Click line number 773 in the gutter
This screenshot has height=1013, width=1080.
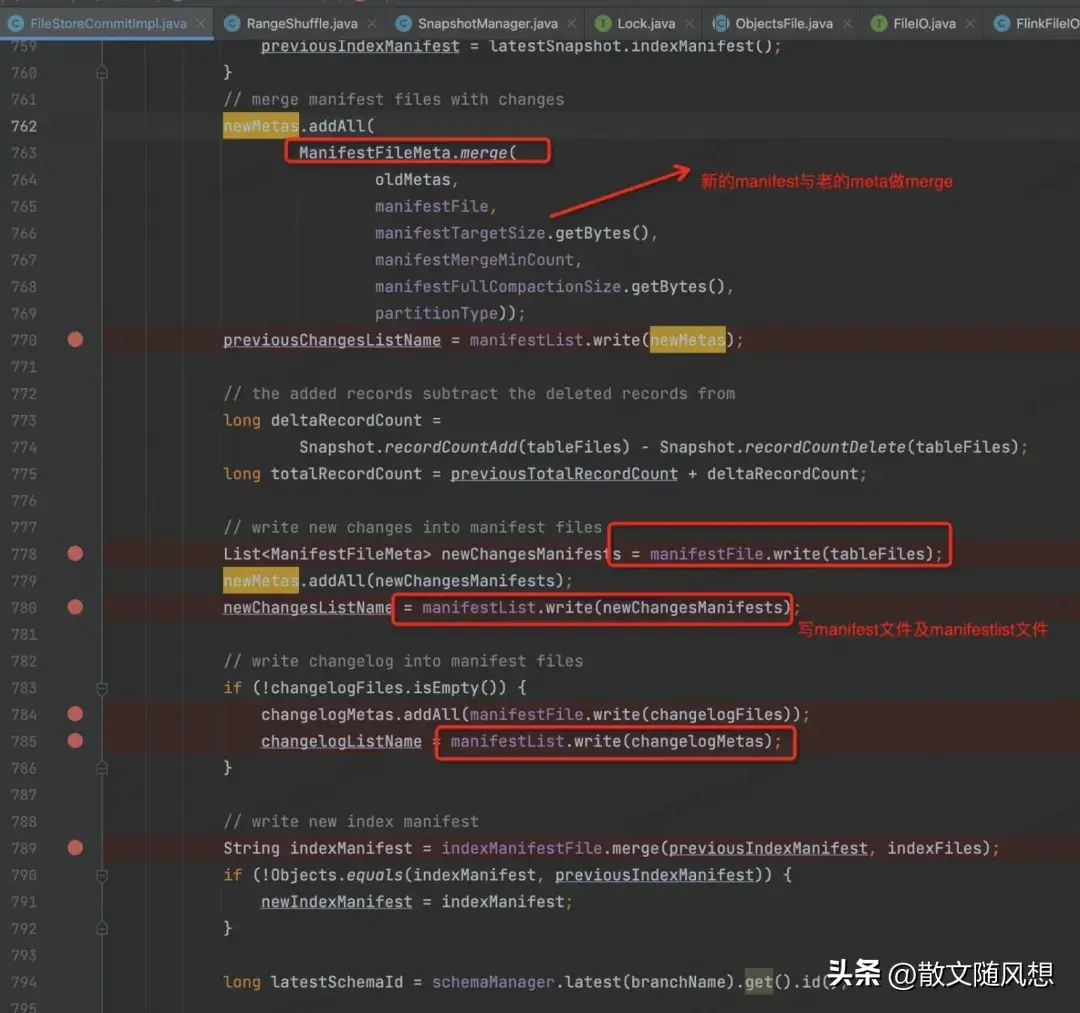pyautogui.click(x=24, y=420)
